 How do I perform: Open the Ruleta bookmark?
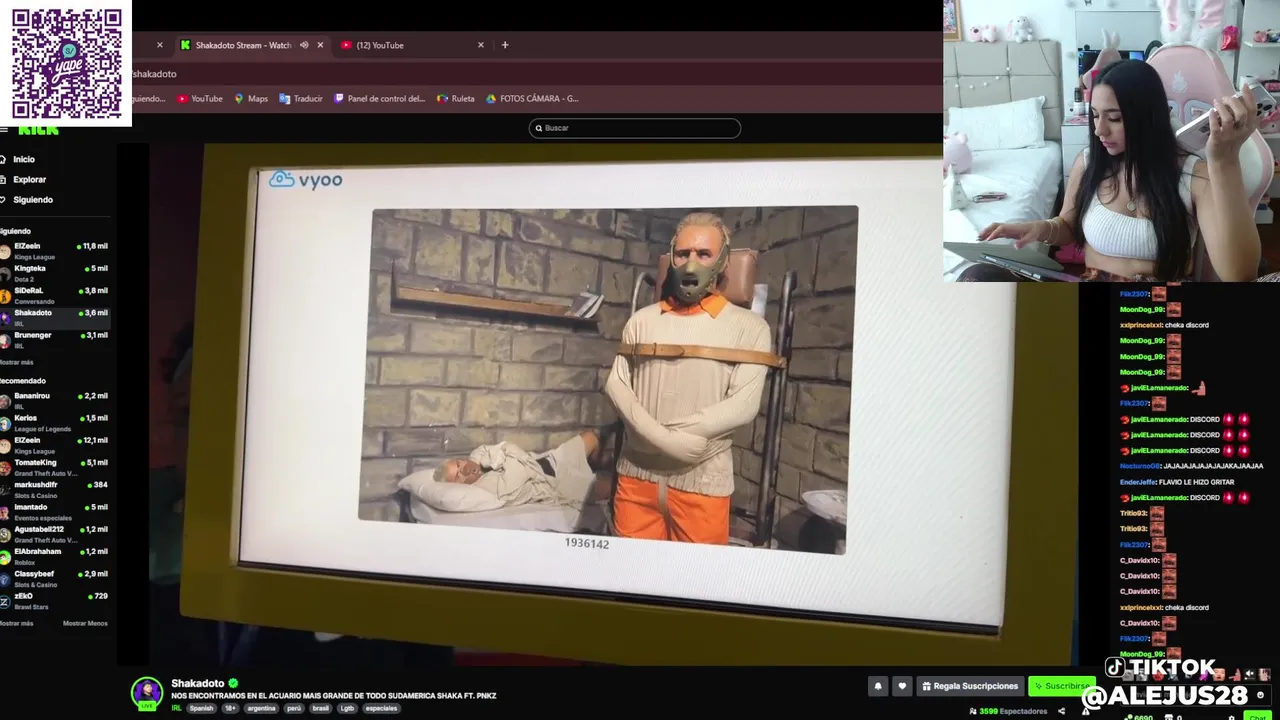tap(456, 99)
